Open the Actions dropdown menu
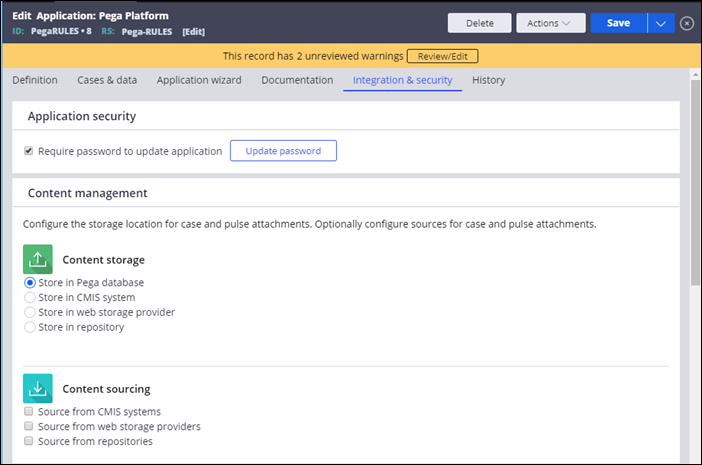702x465 pixels. coord(551,23)
